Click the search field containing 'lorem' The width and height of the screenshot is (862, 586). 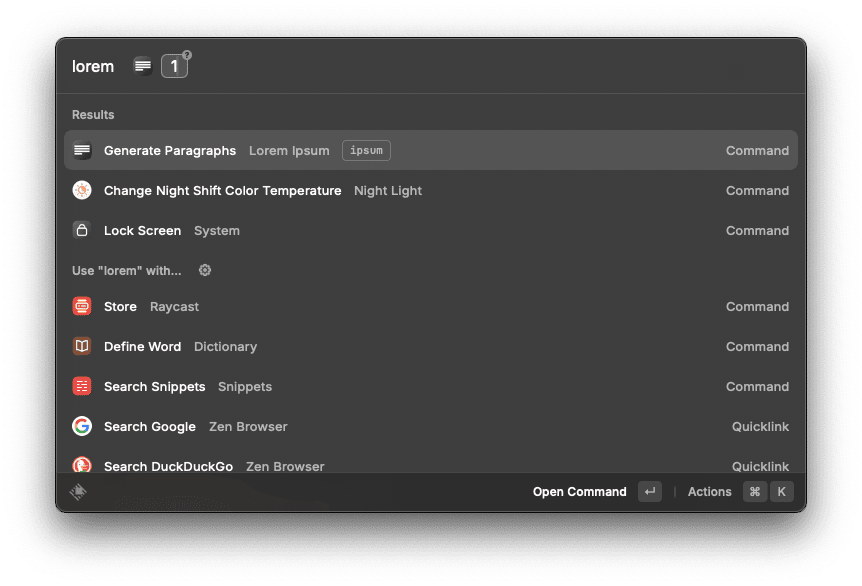[x=93, y=67]
